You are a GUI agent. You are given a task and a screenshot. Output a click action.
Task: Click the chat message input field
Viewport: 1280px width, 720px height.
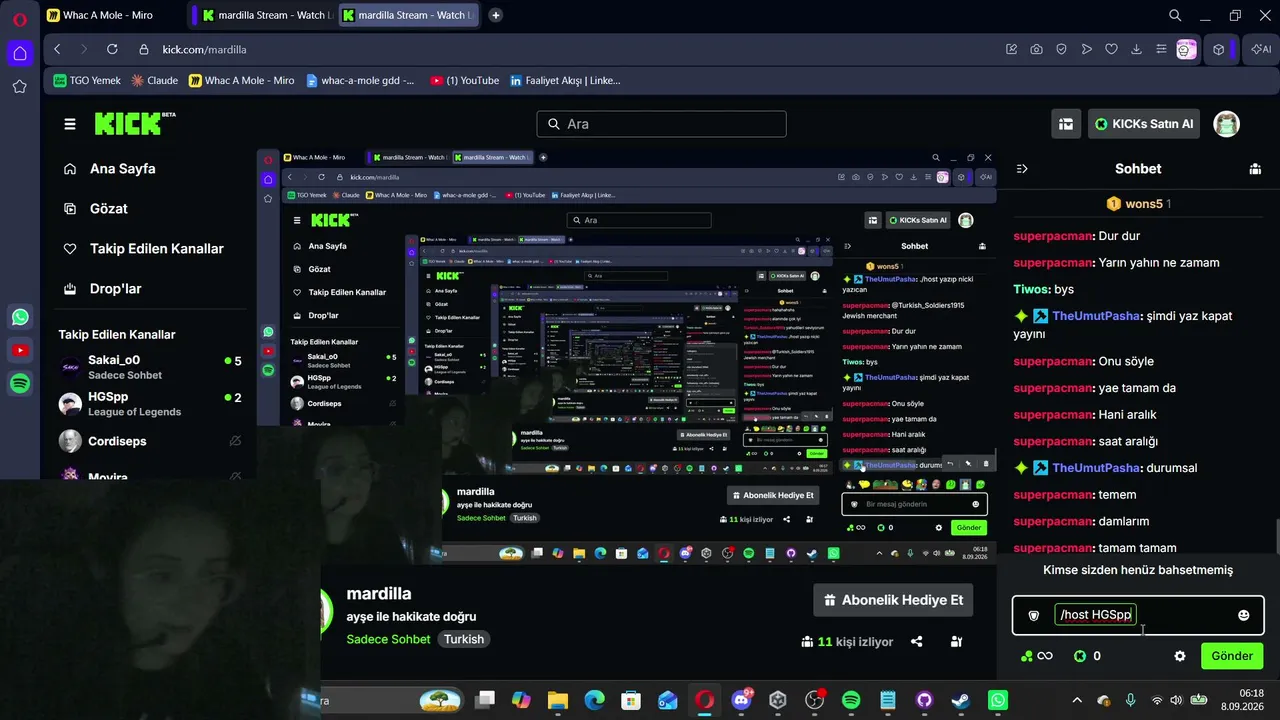[x=1138, y=615]
